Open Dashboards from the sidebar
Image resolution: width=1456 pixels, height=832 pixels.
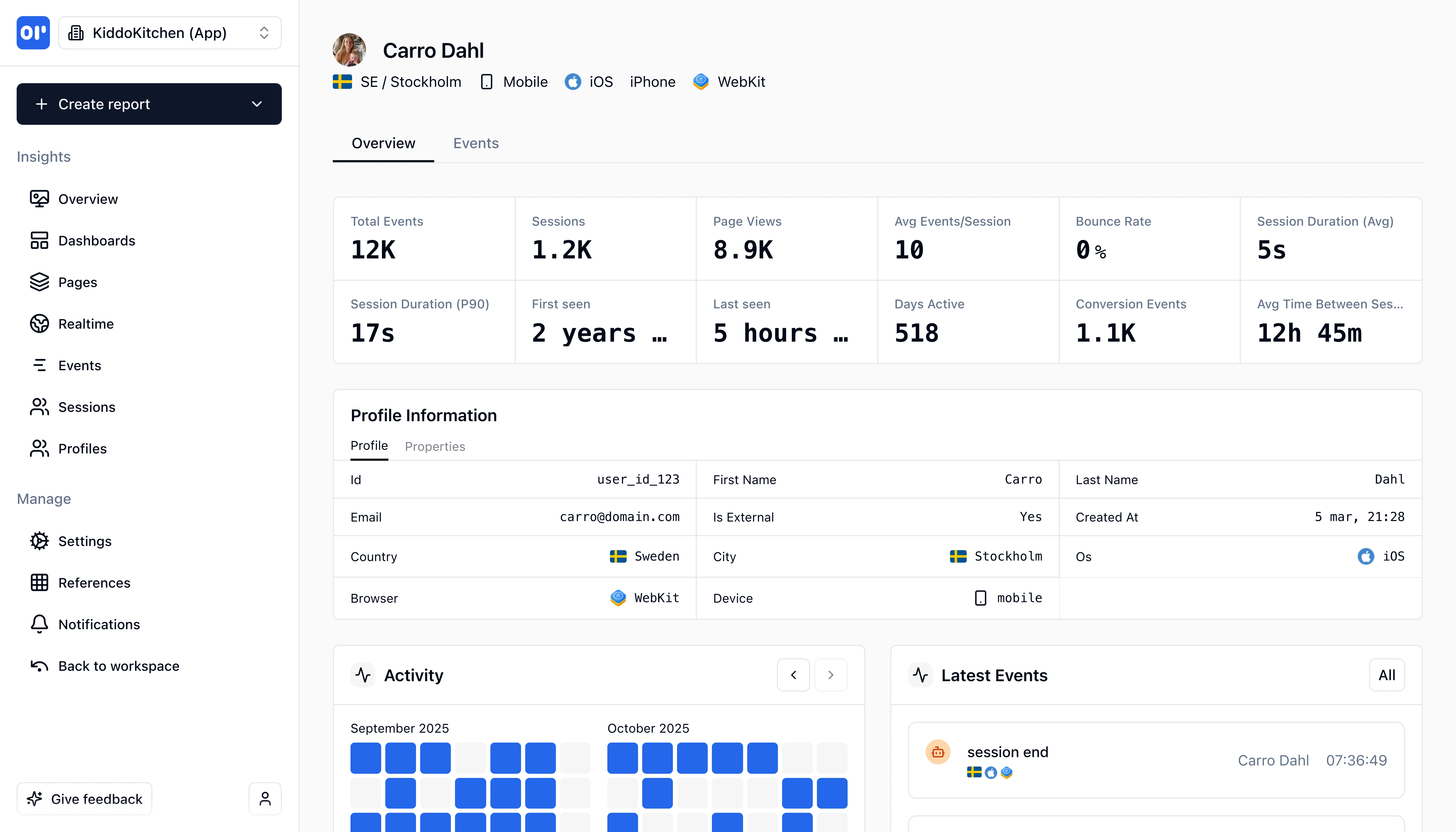point(39,240)
